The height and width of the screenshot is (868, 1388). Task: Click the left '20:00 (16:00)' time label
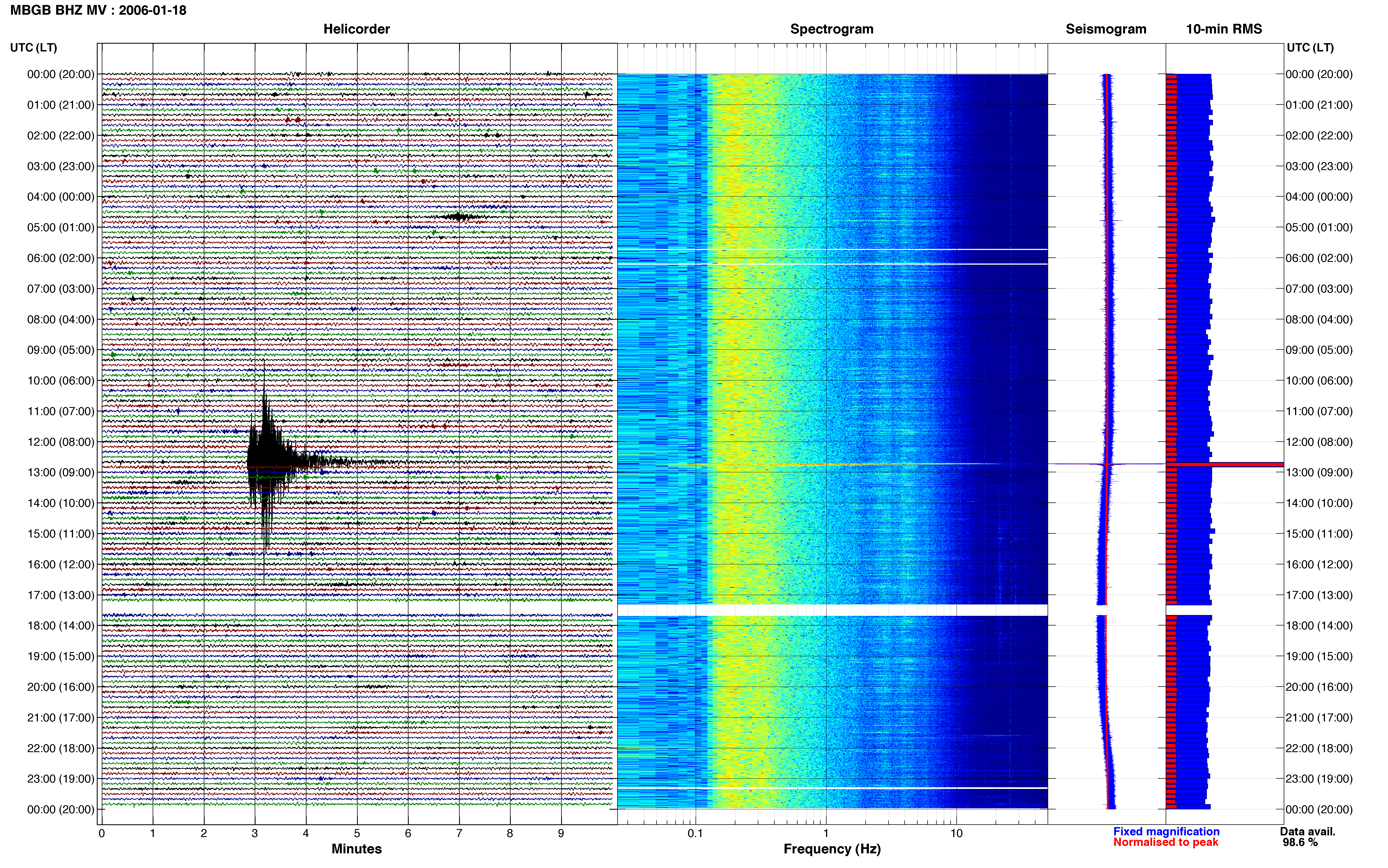[x=61, y=687]
